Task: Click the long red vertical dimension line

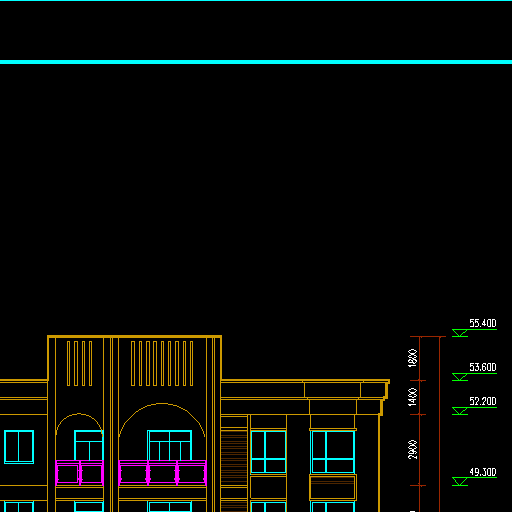Action: [440, 424]
